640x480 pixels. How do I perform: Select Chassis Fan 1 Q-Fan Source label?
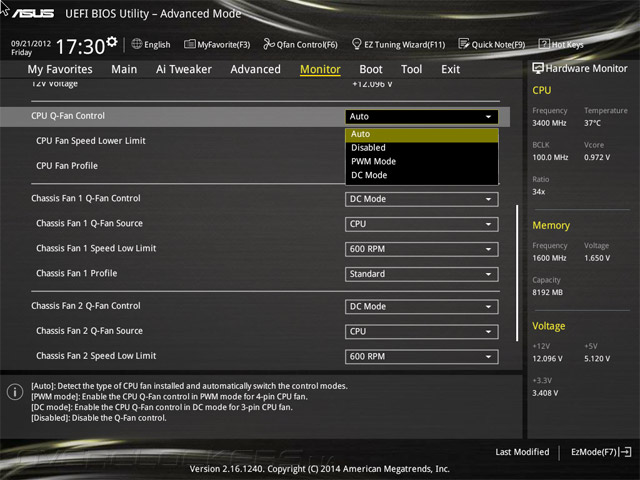(x=89, y=223)
